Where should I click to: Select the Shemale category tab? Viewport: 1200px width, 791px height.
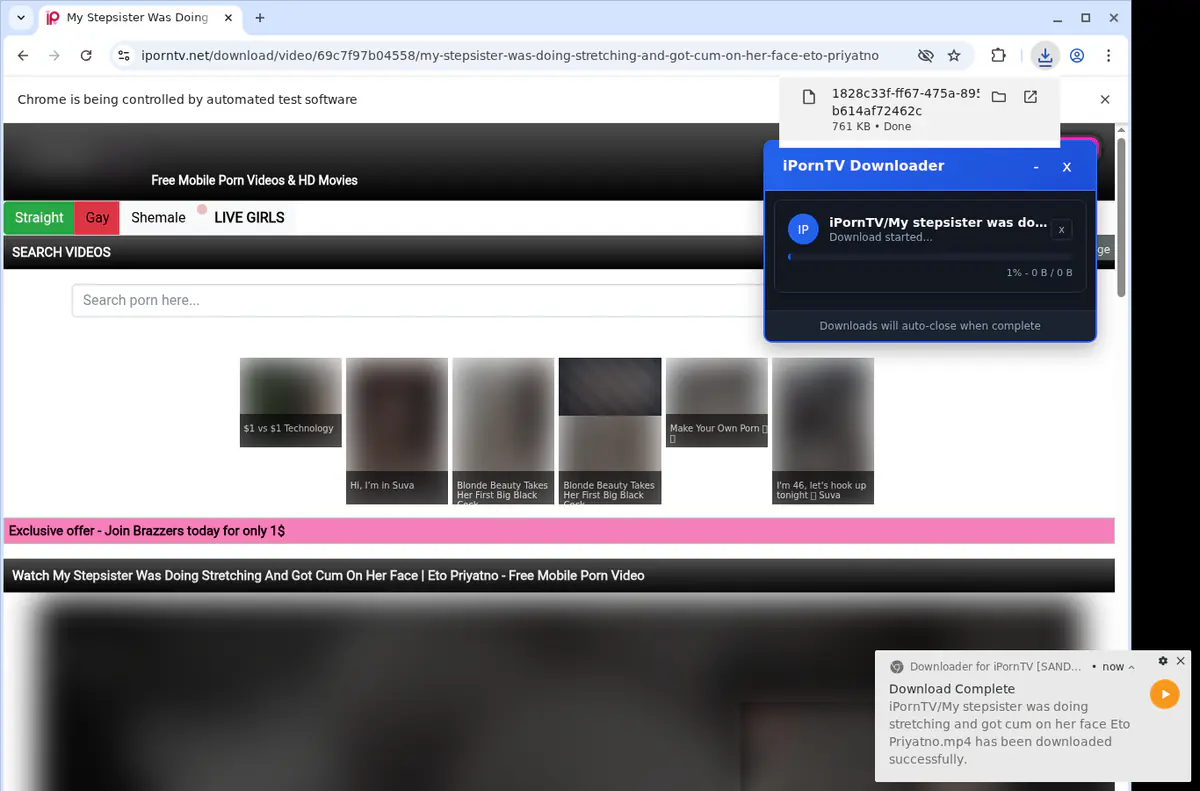click(x=158, y=218)
